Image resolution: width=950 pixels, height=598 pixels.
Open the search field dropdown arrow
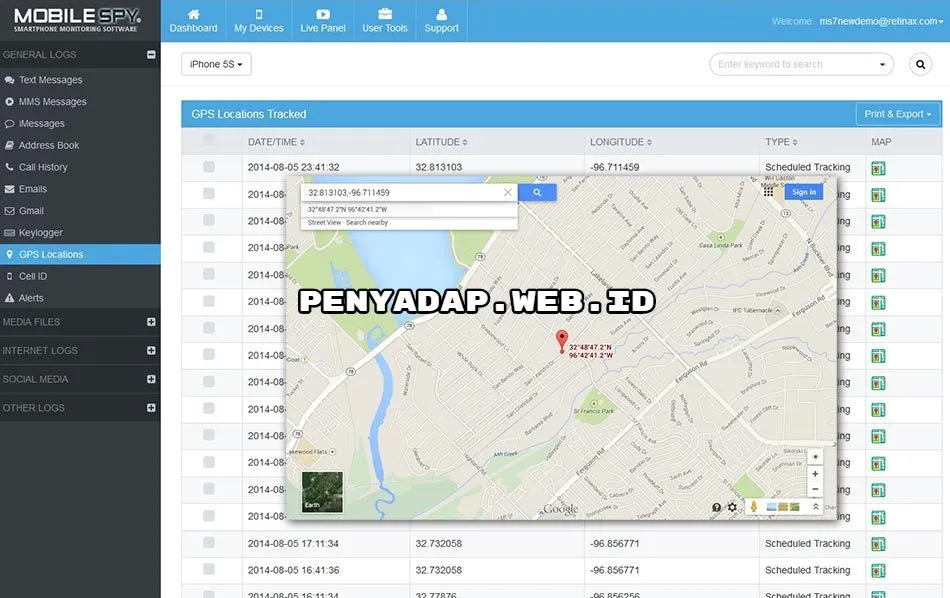coord(882,64)
